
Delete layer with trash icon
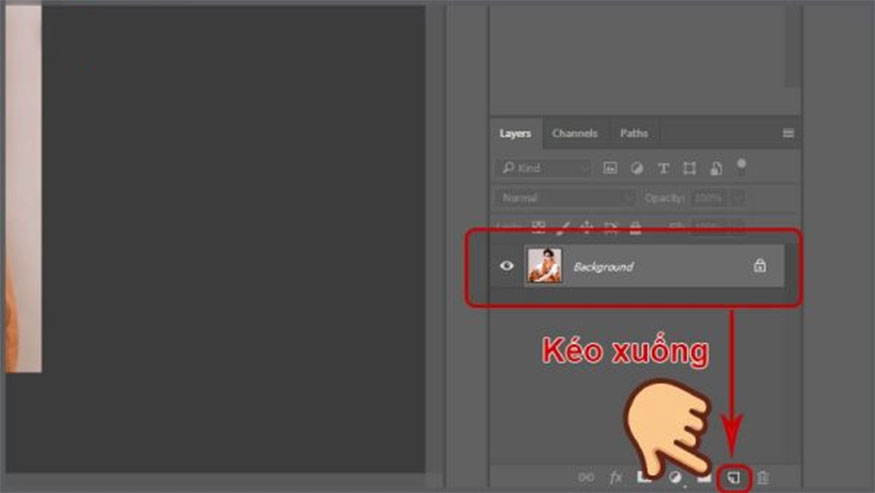(763, 477)
